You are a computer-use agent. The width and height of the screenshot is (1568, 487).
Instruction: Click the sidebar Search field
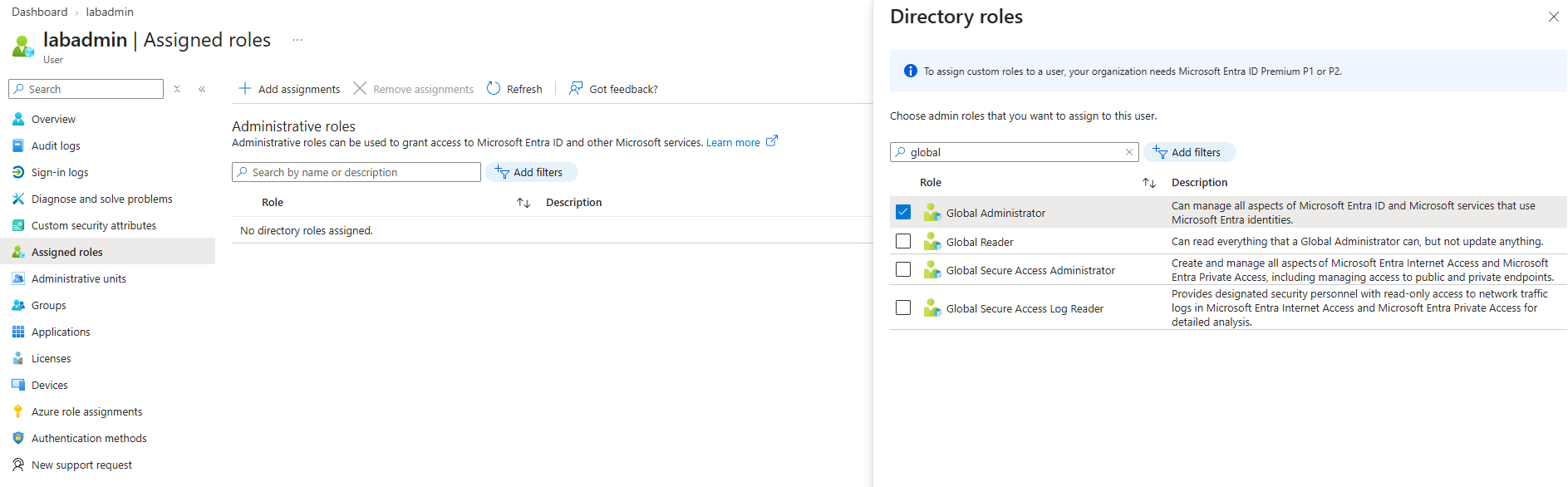pos(86,89)
